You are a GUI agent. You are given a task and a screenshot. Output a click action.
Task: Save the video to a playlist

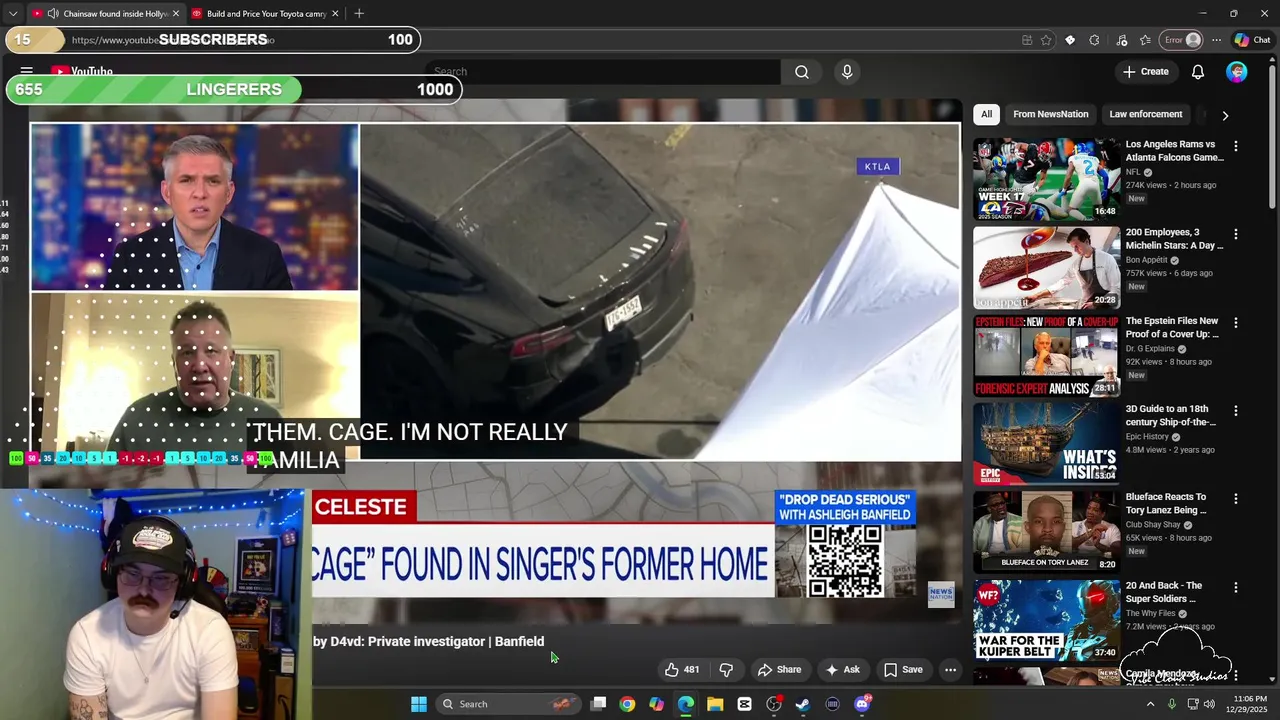[x=903, y=670]
